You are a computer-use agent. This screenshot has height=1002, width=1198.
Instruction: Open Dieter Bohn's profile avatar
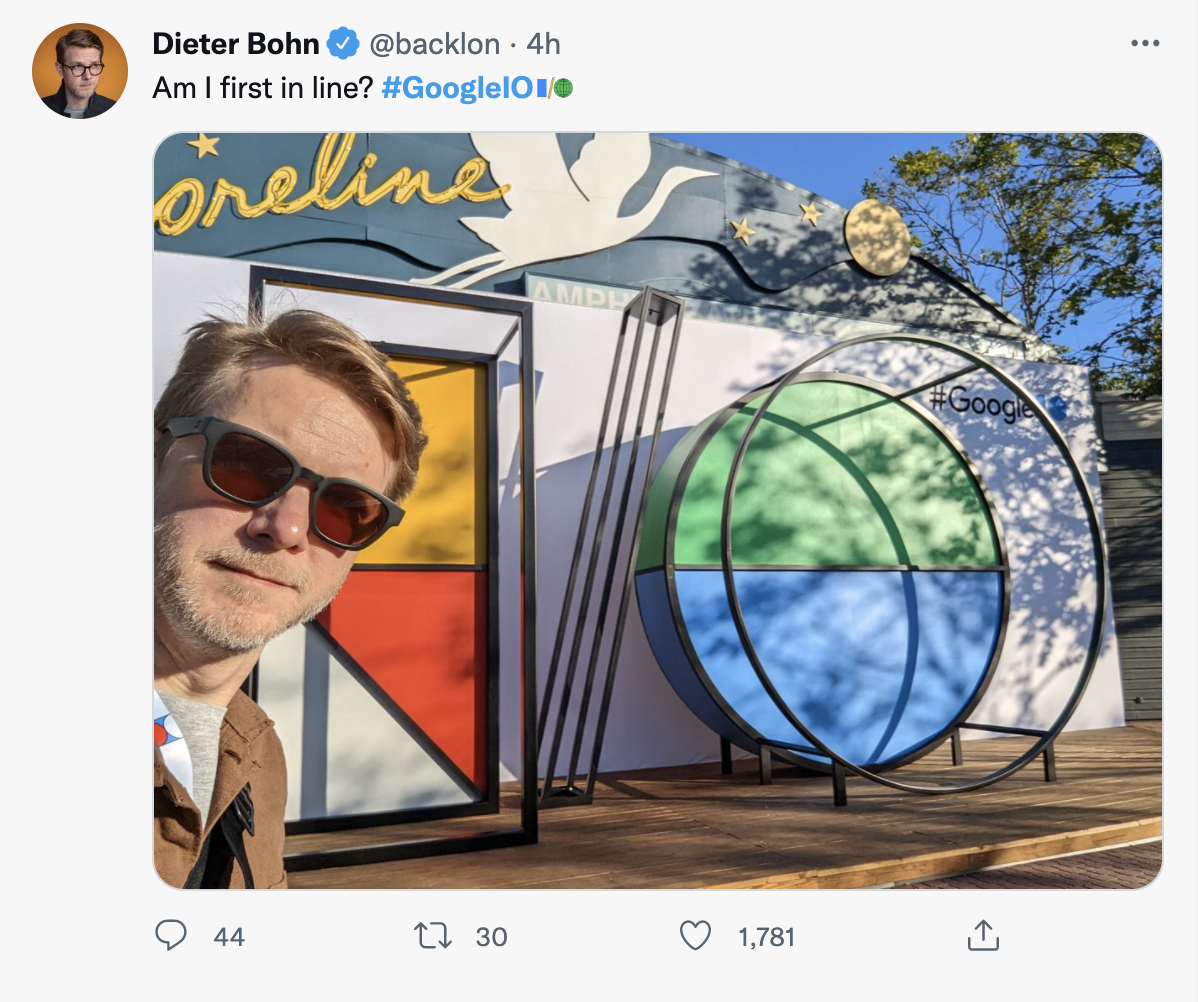pyautogui.click(x=80, y=71)
